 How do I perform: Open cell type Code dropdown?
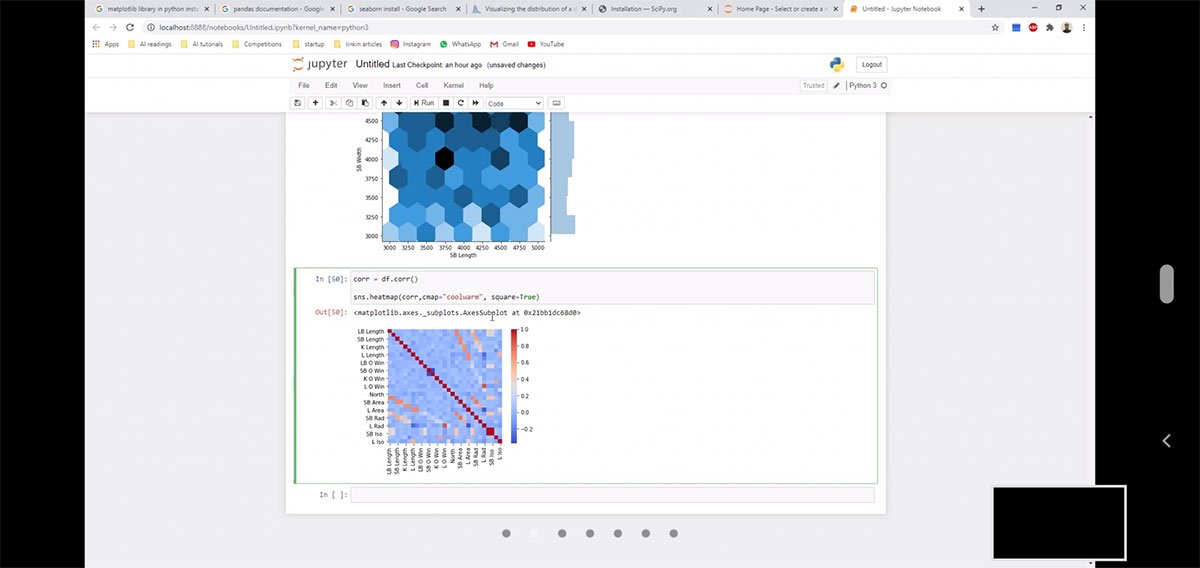tap(514, 103)
